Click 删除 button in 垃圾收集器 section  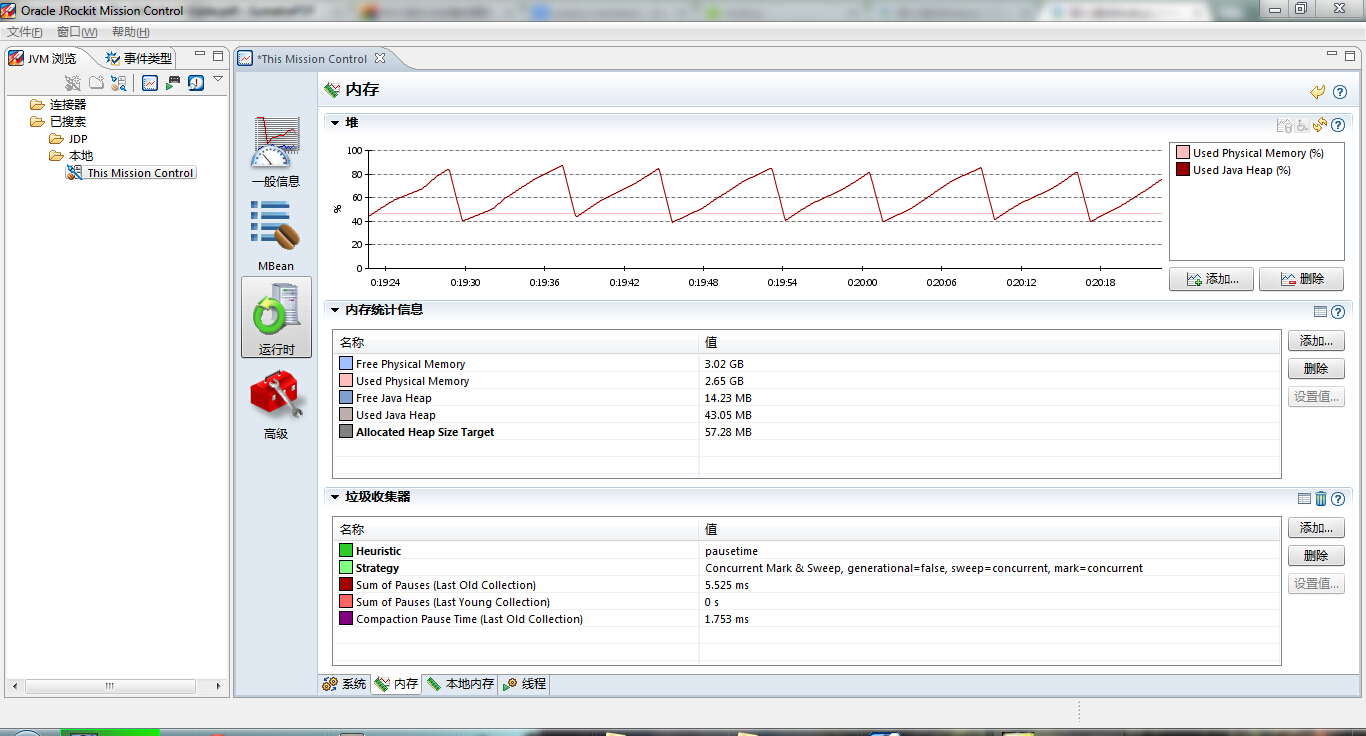coord(1315,555)
